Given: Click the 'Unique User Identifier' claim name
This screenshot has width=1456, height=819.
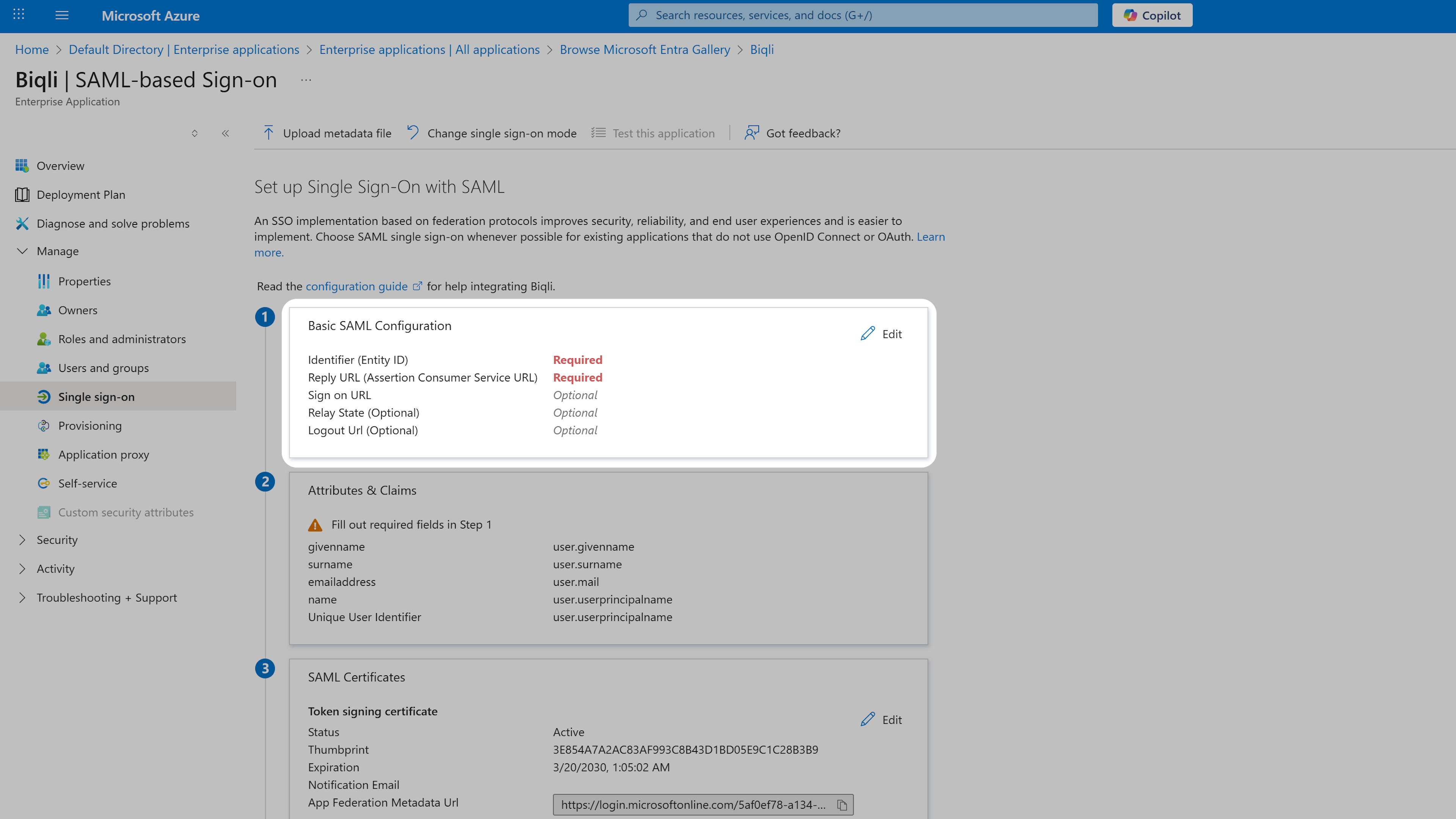Looking at the screenshot, I should (364, 617).
